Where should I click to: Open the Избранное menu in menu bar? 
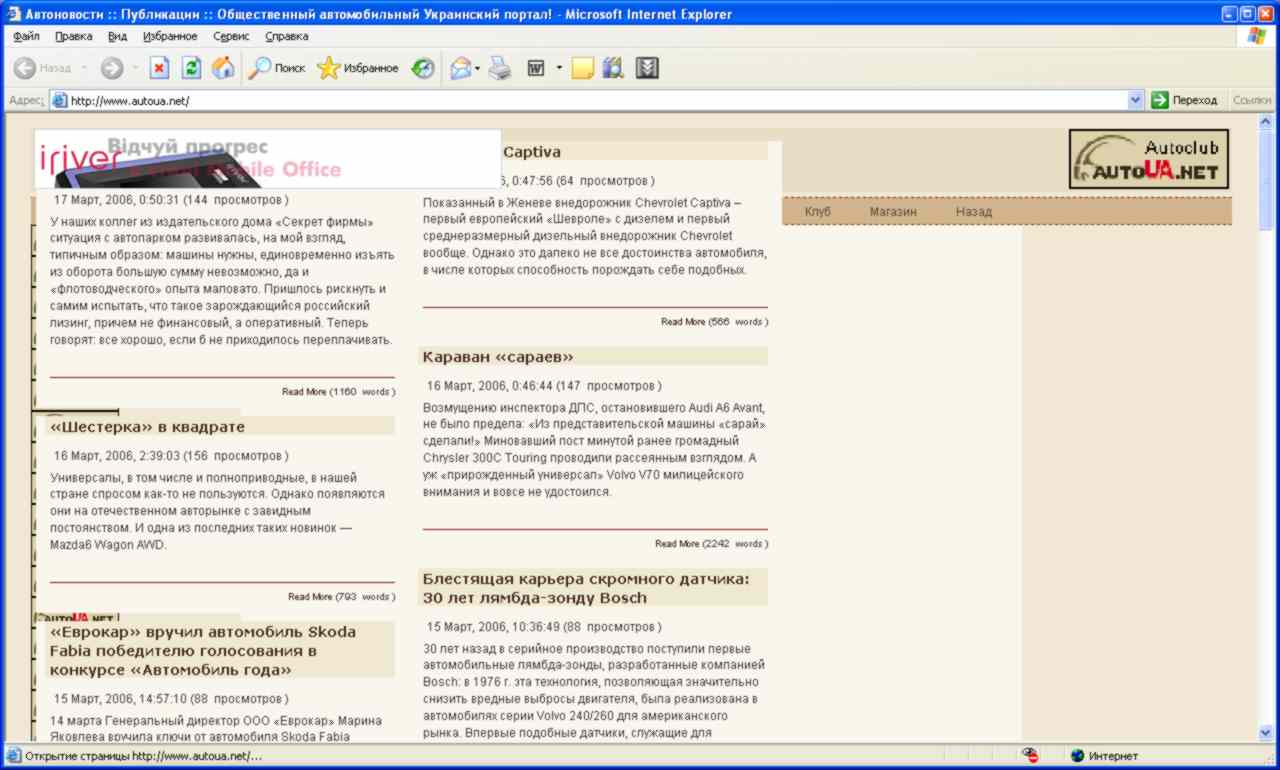click(x=170, y=36)
